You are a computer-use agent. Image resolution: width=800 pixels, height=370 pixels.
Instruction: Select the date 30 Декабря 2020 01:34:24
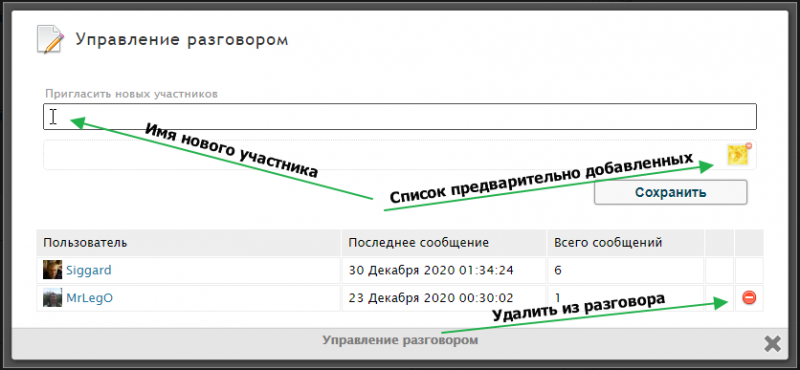431,270
